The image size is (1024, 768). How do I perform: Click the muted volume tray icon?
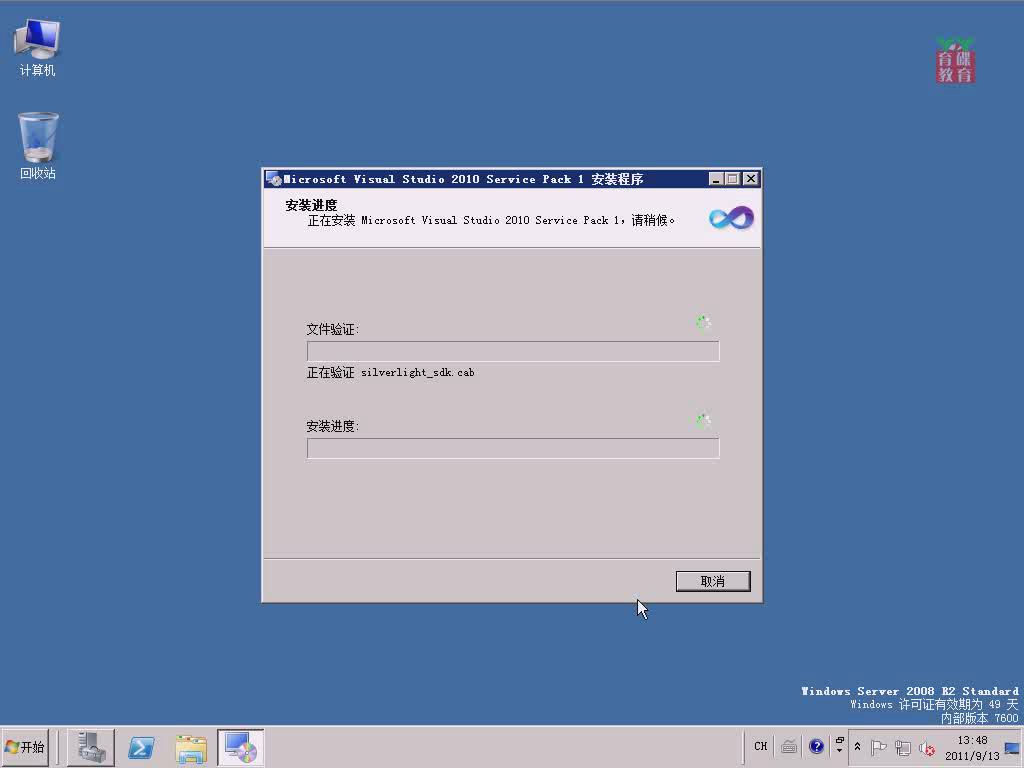click(x=927, y=747)
